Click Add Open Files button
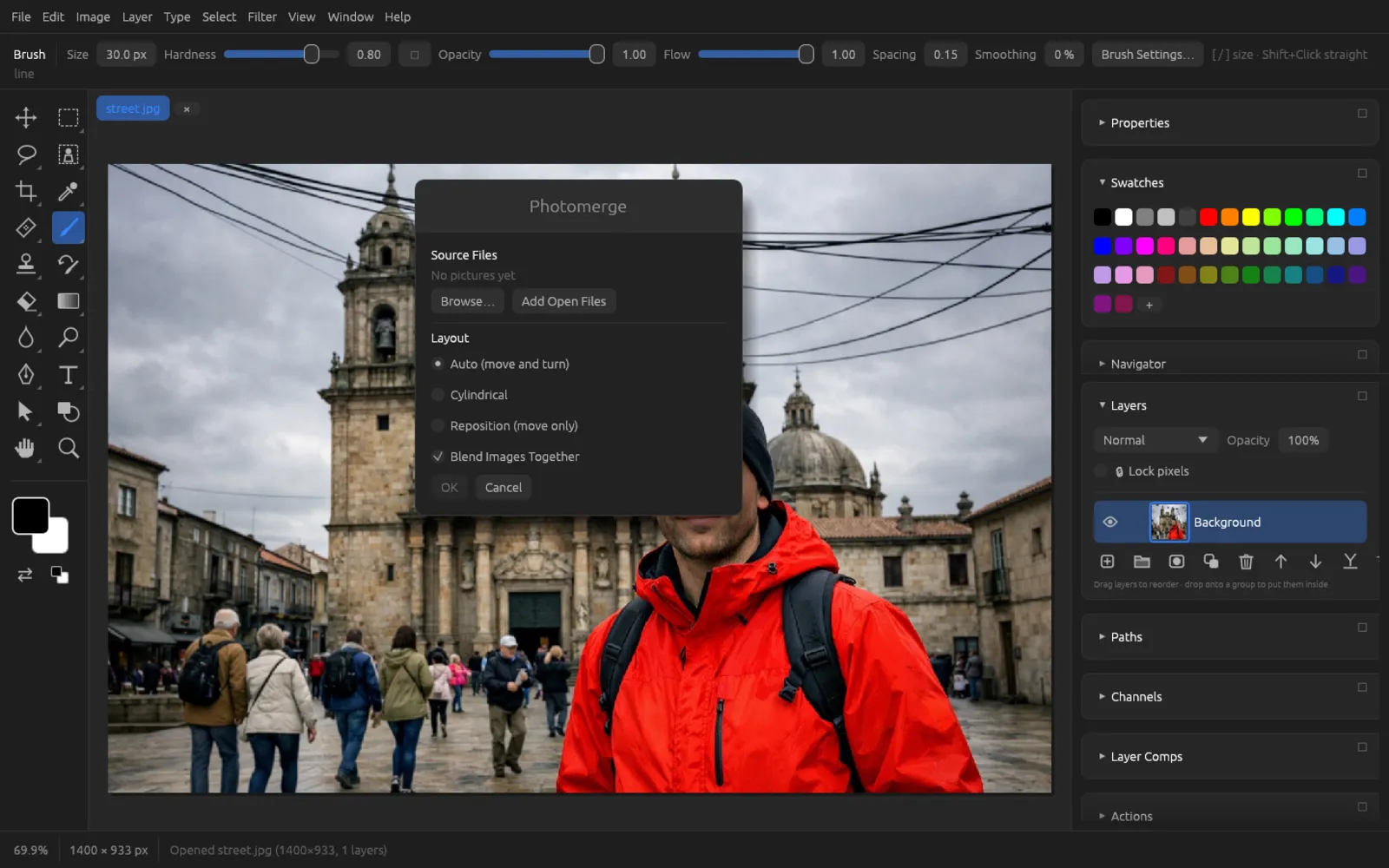Screen dimensions: 1389x868 pos(563,301)
